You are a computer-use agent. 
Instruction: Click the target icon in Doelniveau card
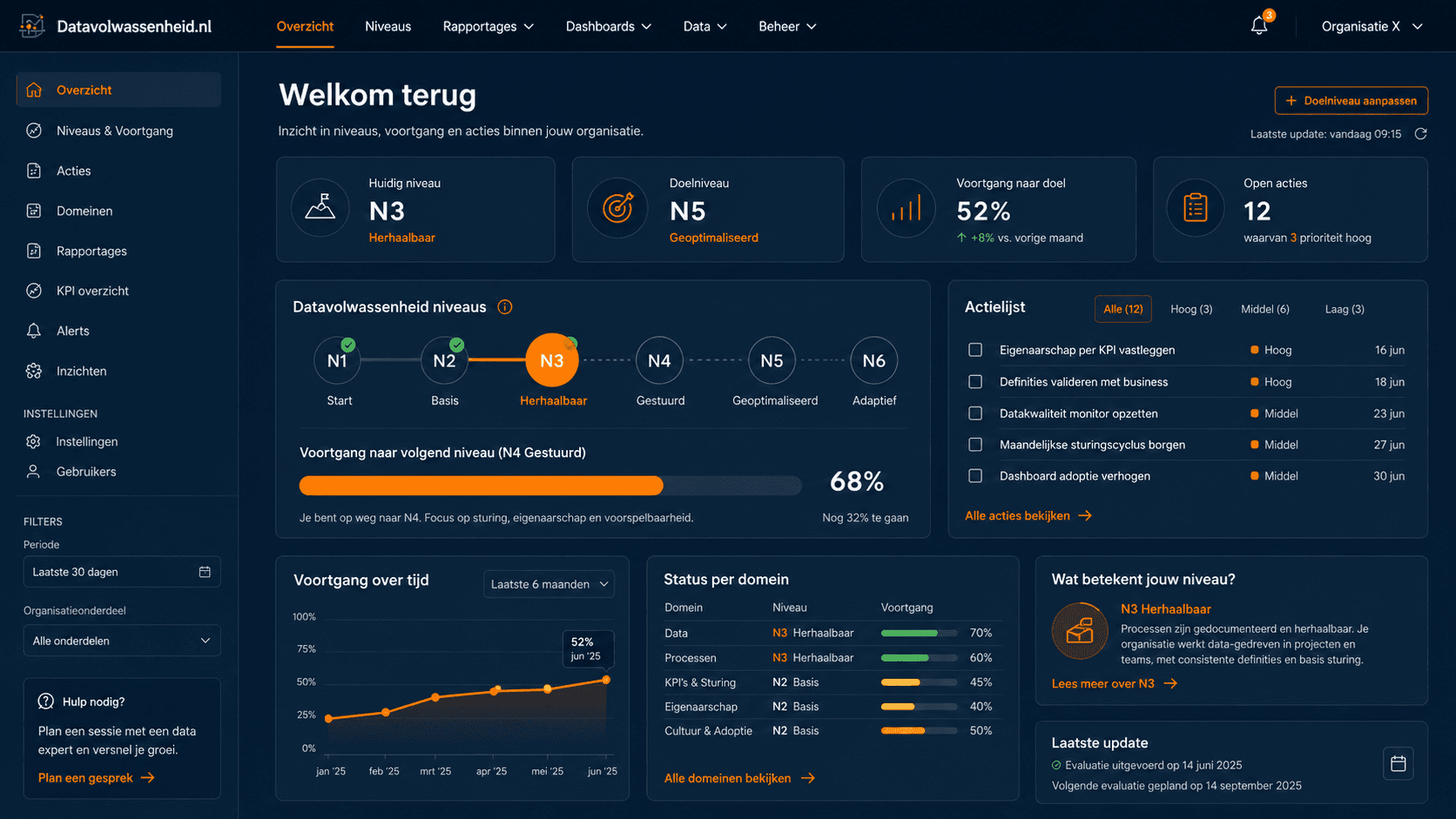[x=617, y=208]
